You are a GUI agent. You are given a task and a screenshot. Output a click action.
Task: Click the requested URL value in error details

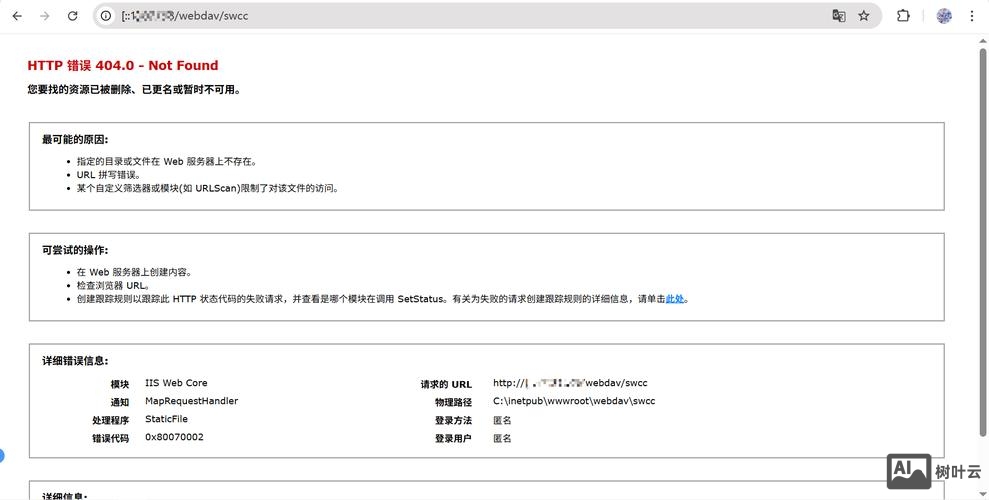click(x=570, y=383)
